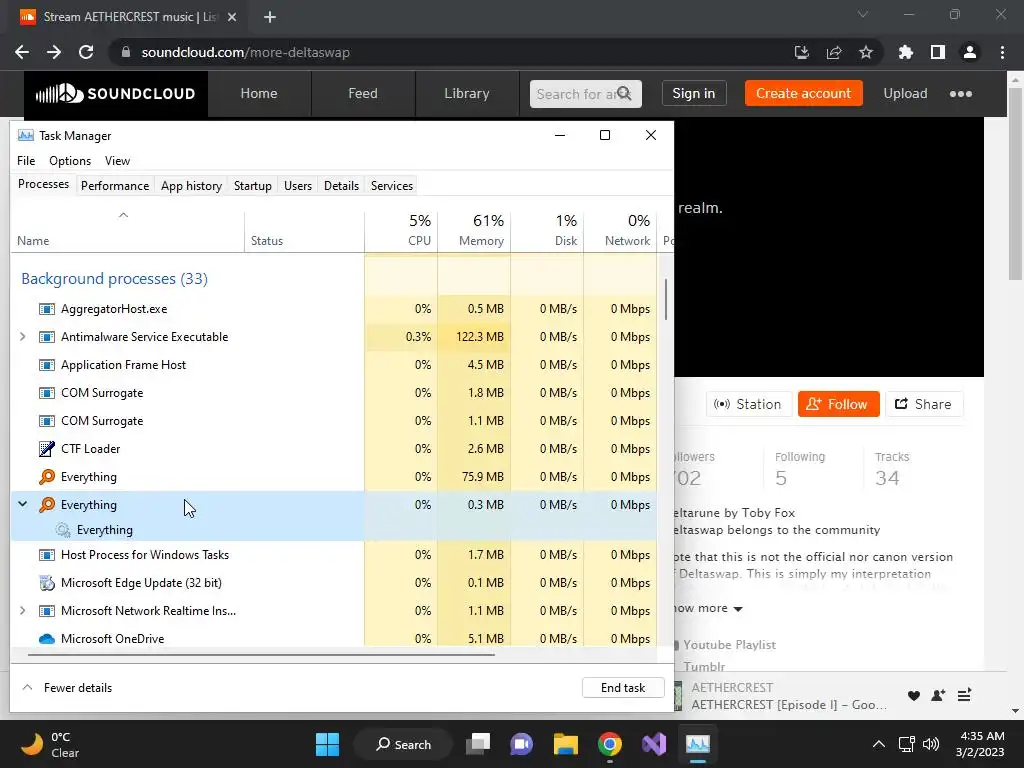This screenshot has width=1024, height=768.
Task: Click the sort arrow above the Name column
Action: point(123,215)
